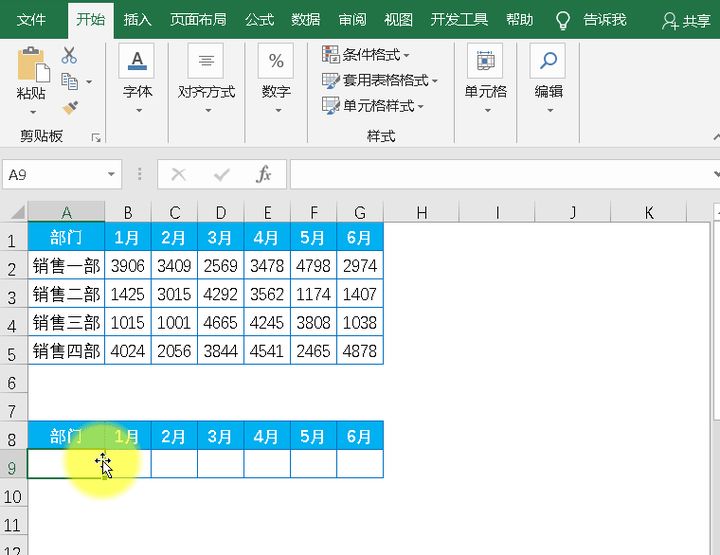Image resolution: width=720 pixels, height=555 pixels.
Task: Click the Cut scissors icon
Action: point(69,56)
